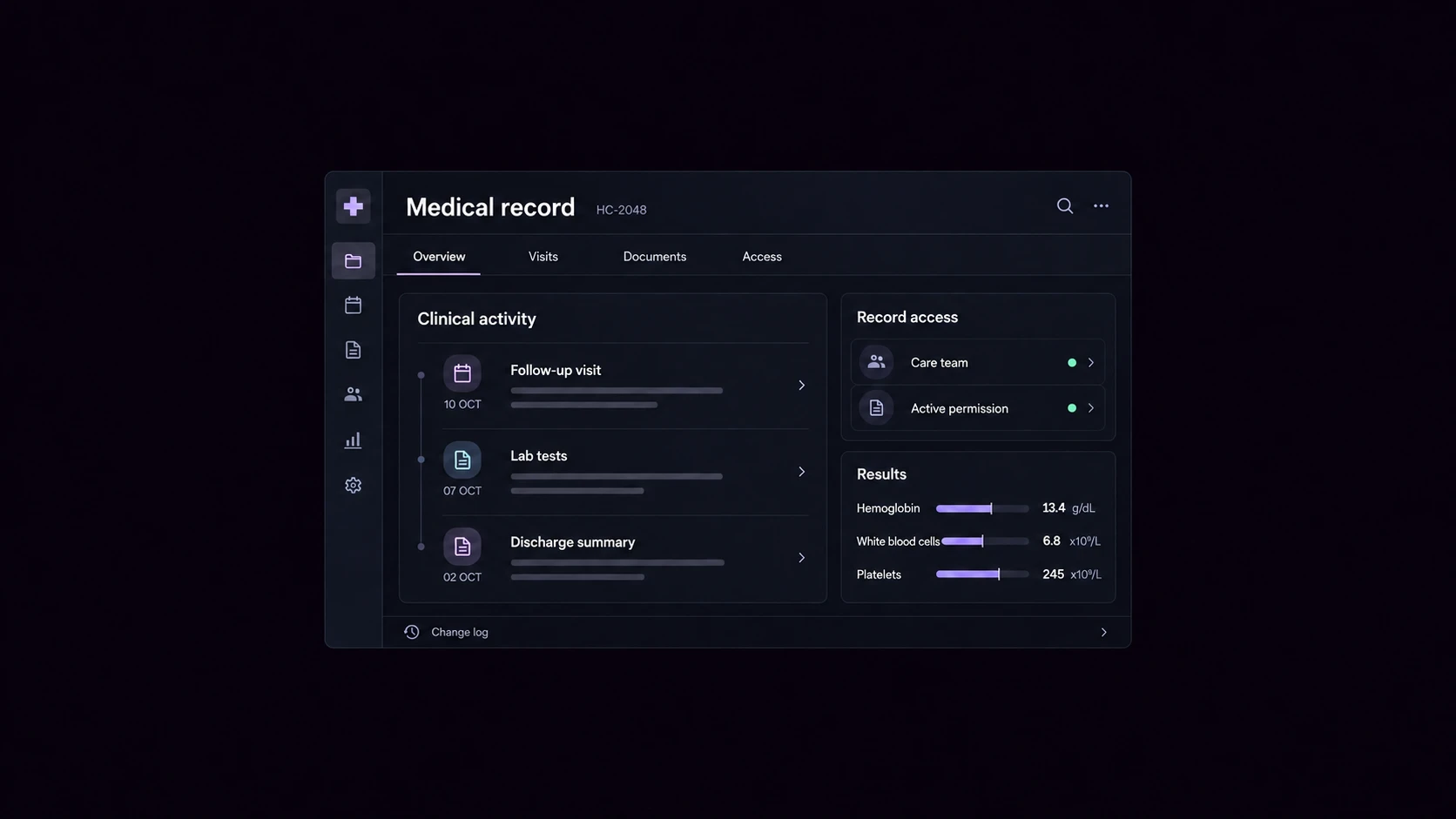Click the Hemoglobin result bar

click(x=982, y=508)
